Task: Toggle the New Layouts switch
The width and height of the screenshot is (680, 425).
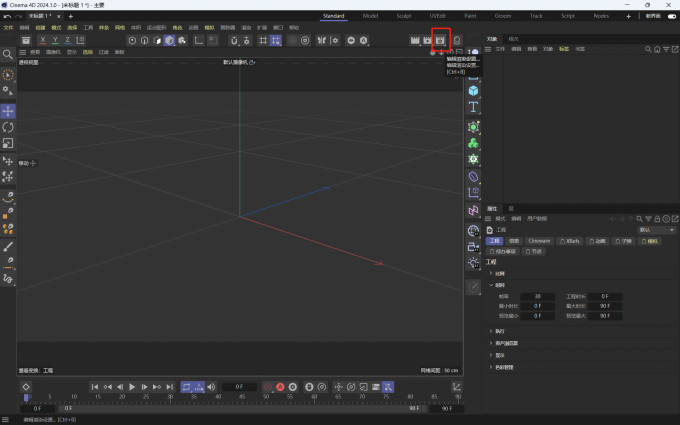Action: (672, 16)
